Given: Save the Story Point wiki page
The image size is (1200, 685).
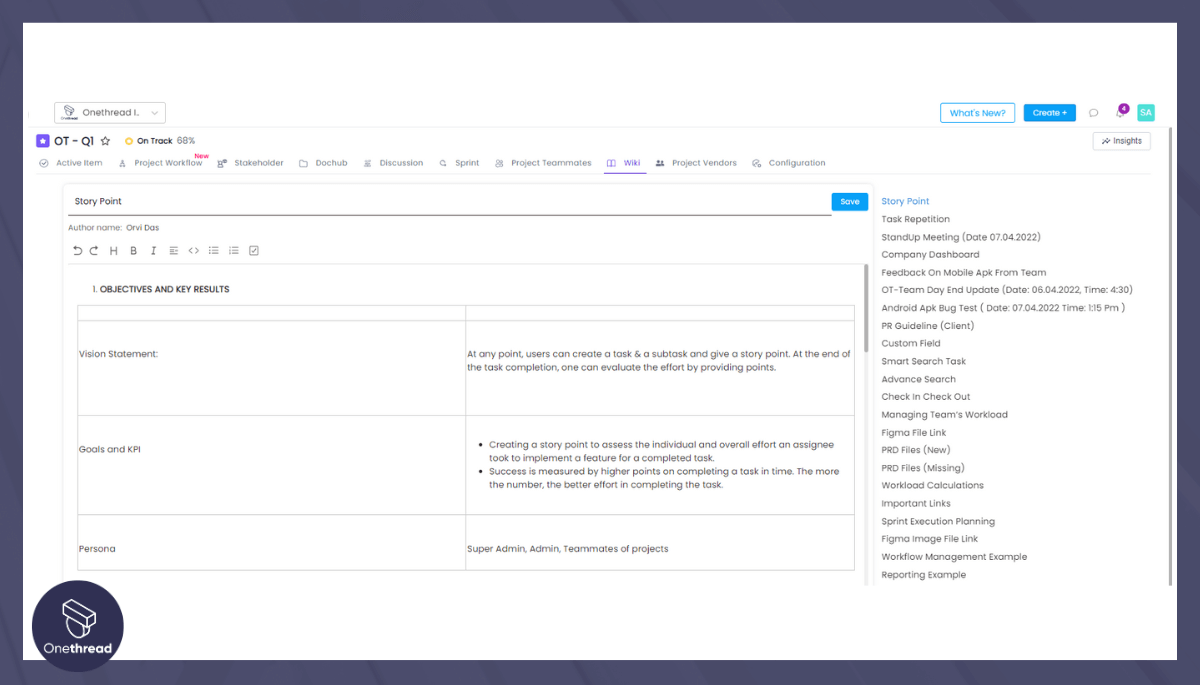Looking at the screenshot, I should (x=849, y=201).
